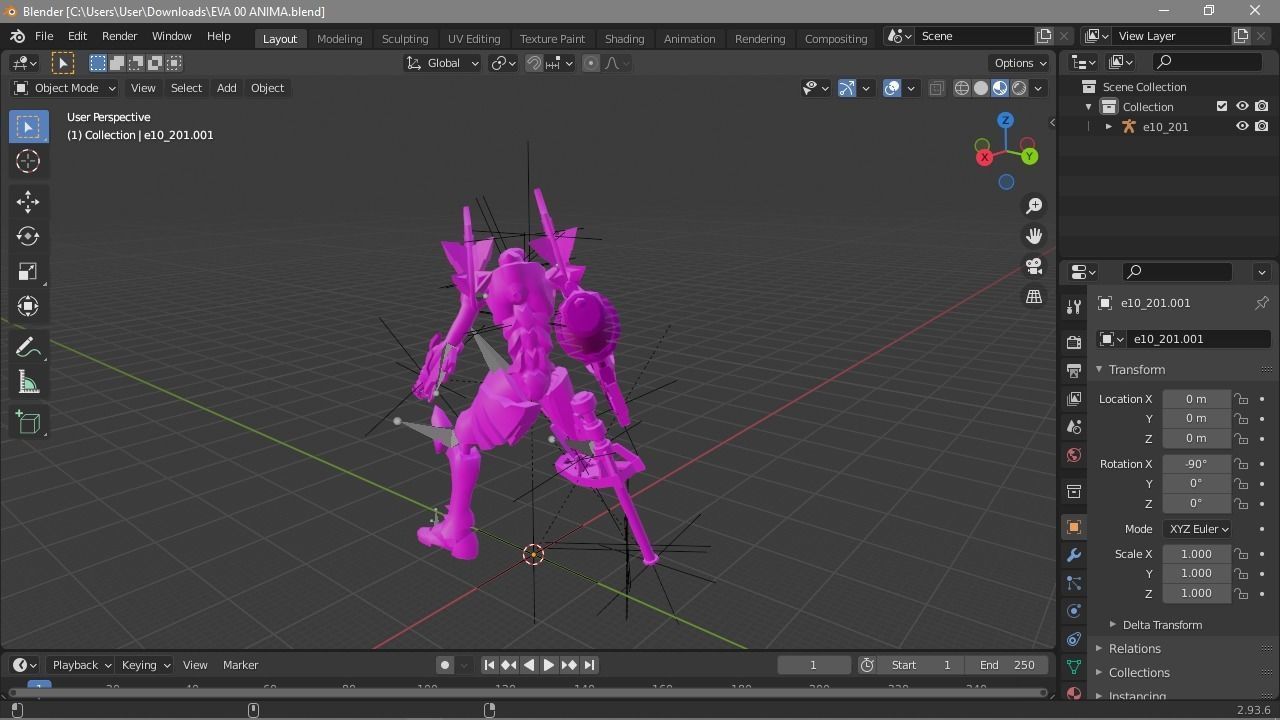This screenshot has width=1280, height=720.
Task: Toggle snapping magnet in header
Action: 534,63
